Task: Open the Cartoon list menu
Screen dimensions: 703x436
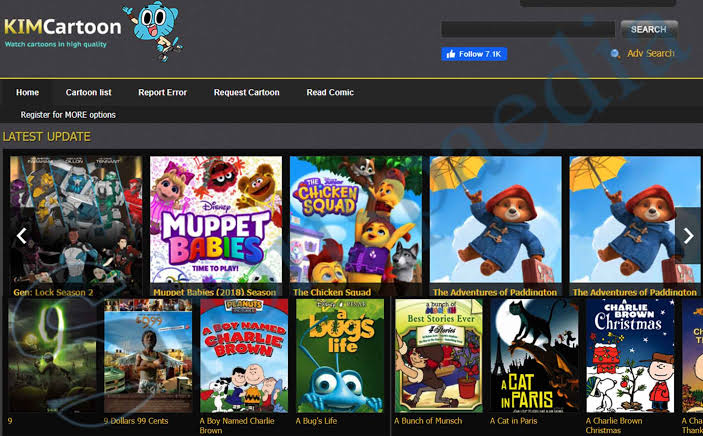Action: (x=89, y=93)
